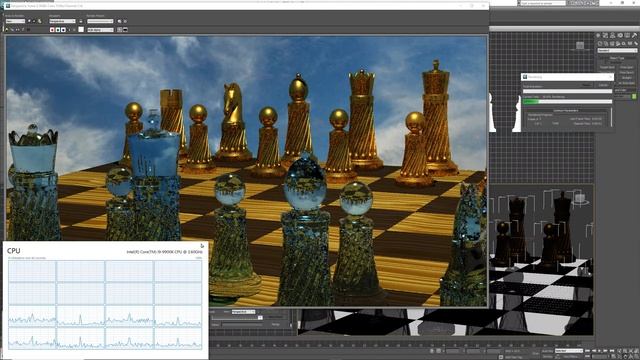This screenshot has height=360, width=640.
Task: Switch to the Motion tab in command panel
Action: [x=620, y=35]
